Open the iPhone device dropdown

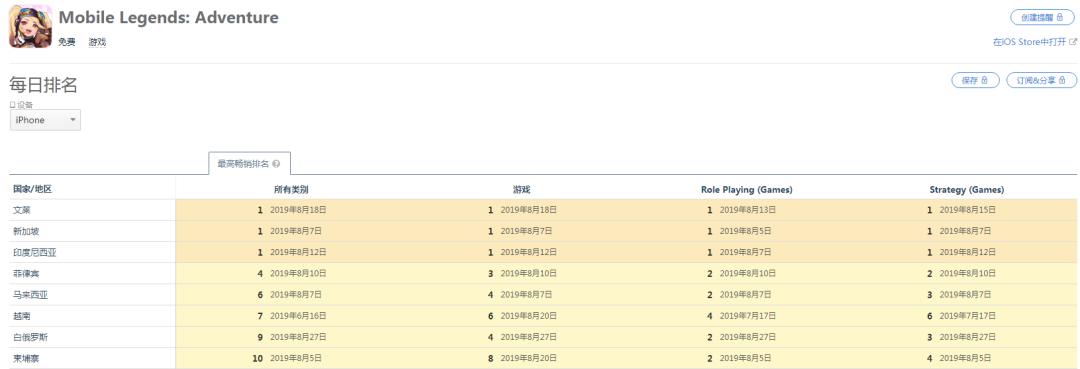(x=45, y=120)
